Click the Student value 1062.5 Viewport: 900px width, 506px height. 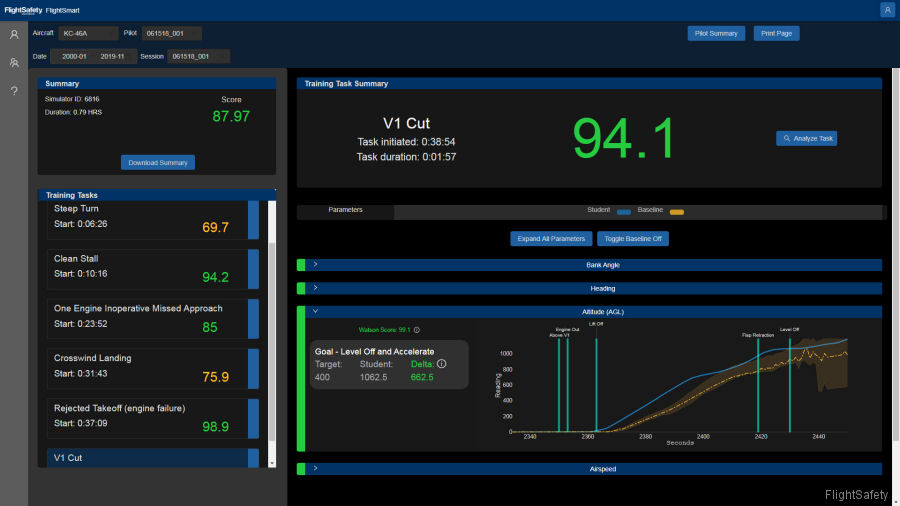point(373,377)
